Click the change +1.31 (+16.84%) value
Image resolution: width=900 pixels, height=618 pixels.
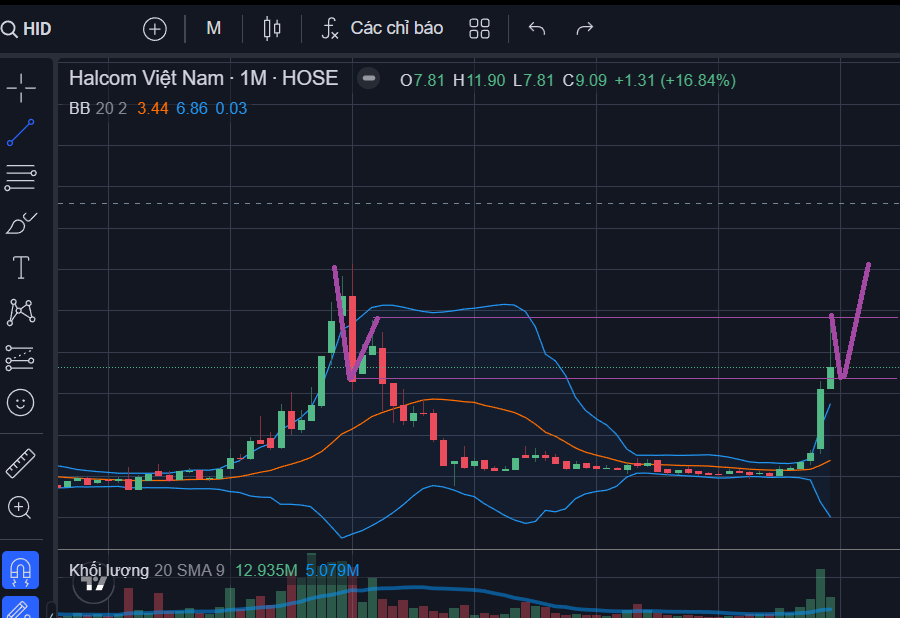(675, 80)
